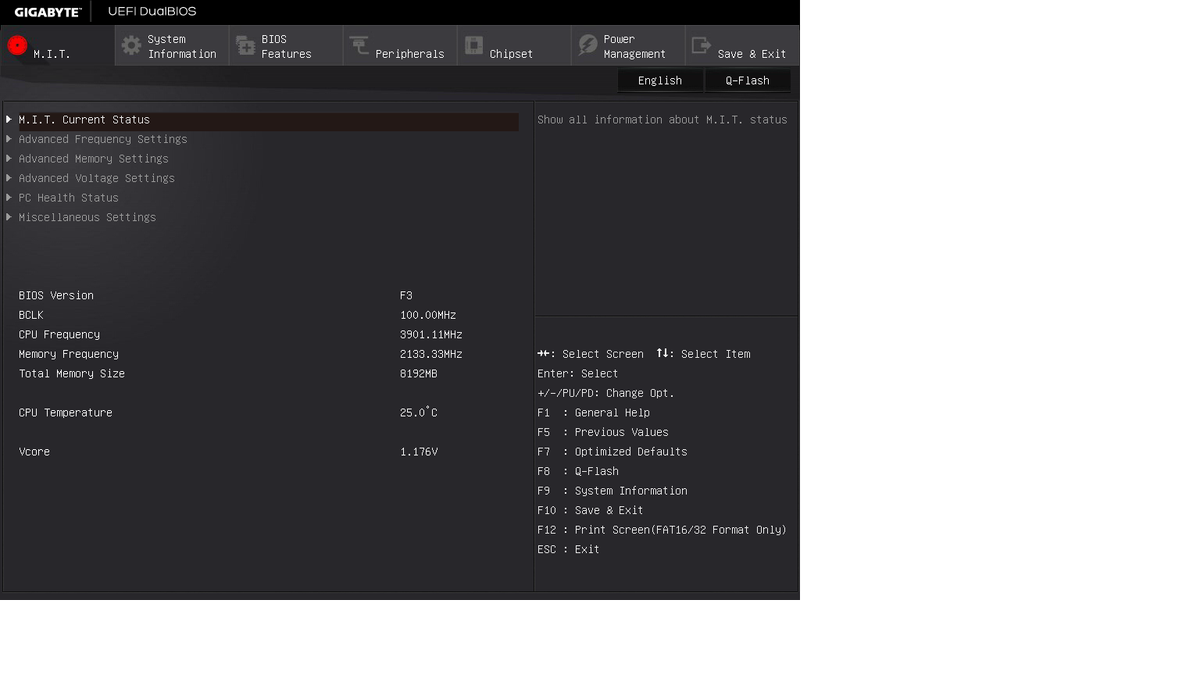Go to the Chipset tab

[x=514, y=46]
